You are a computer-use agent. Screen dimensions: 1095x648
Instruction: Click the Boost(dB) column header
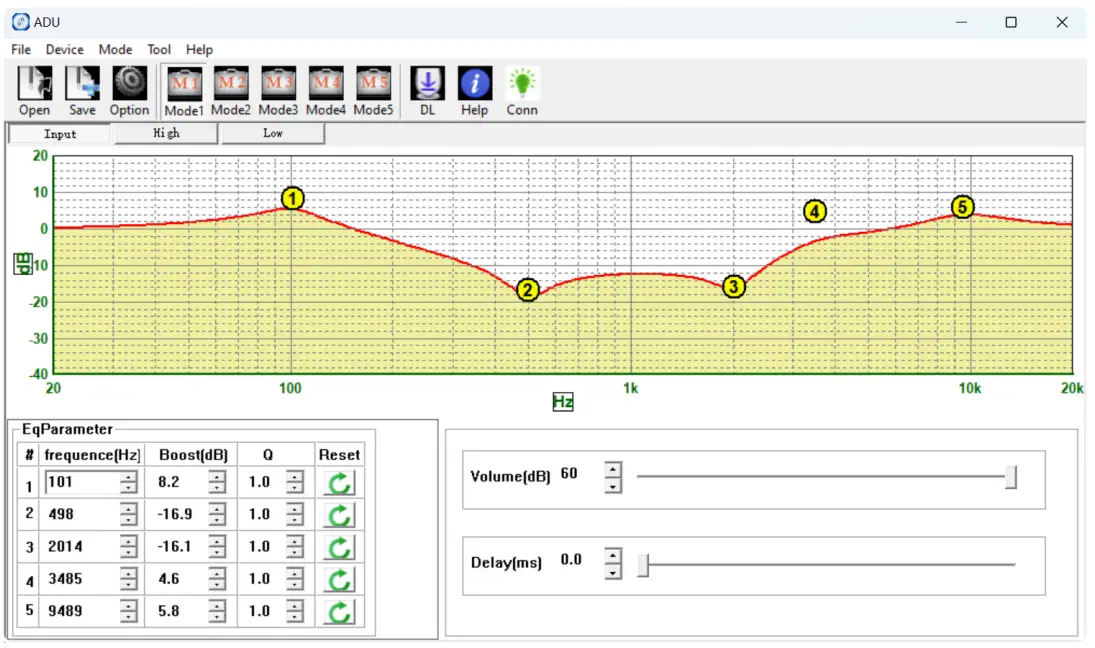[193, 455]
